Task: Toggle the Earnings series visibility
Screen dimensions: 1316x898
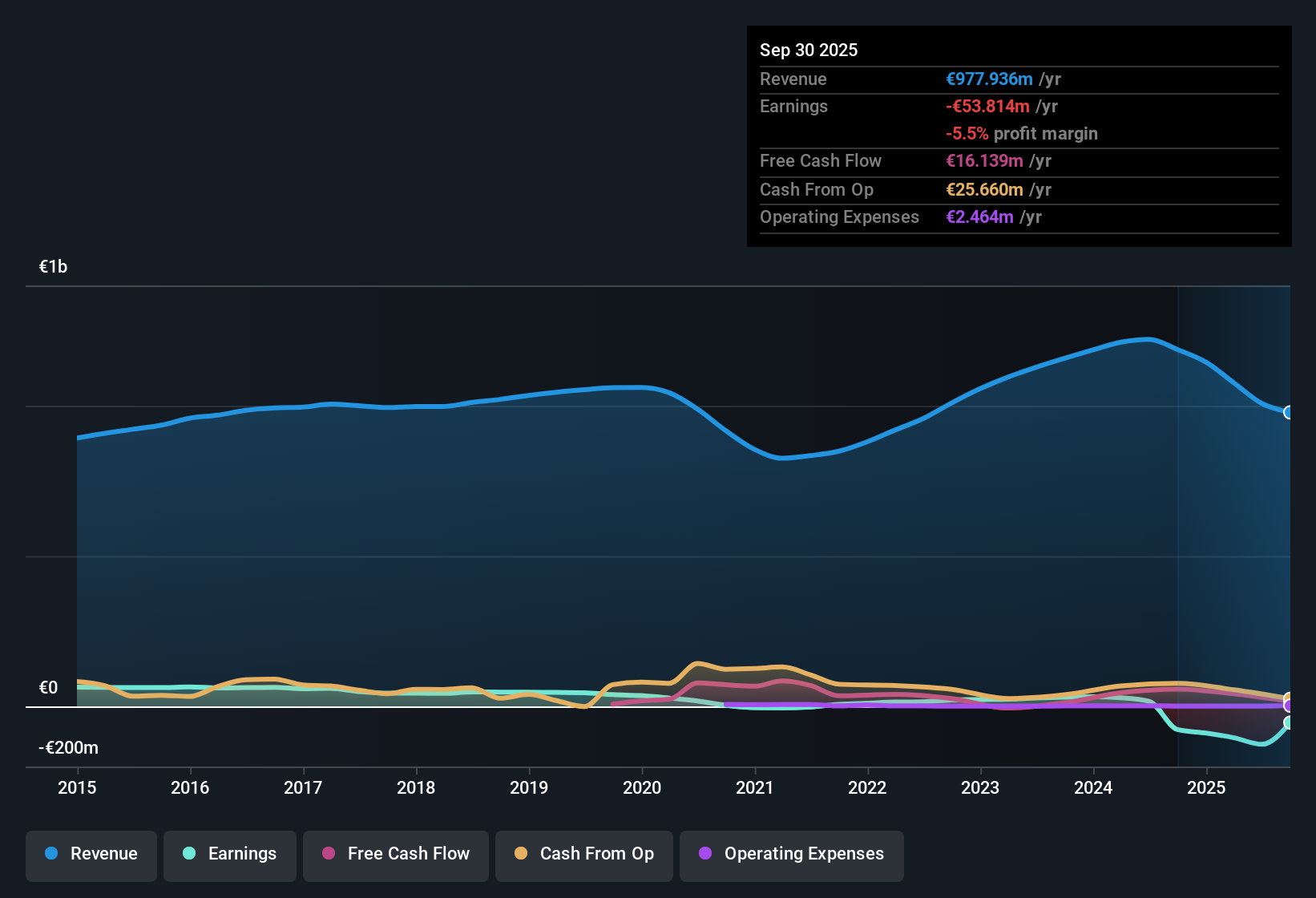Action: 230,854
